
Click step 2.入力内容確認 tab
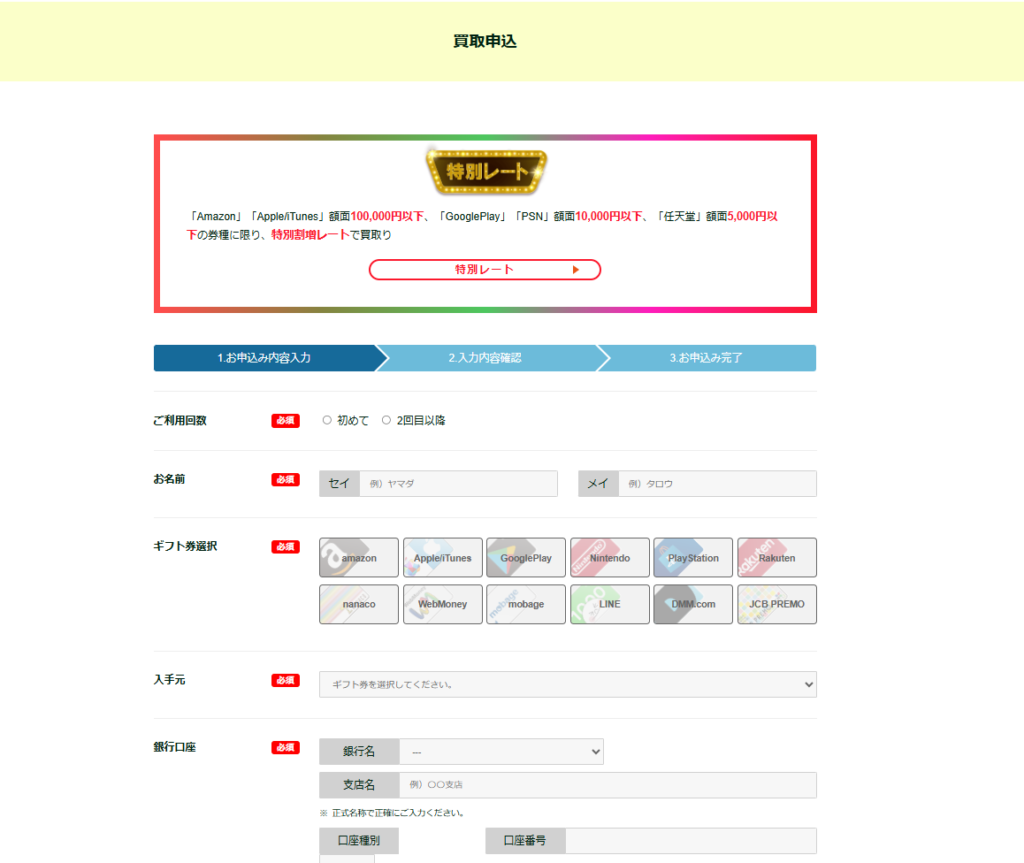pos(485,358)
